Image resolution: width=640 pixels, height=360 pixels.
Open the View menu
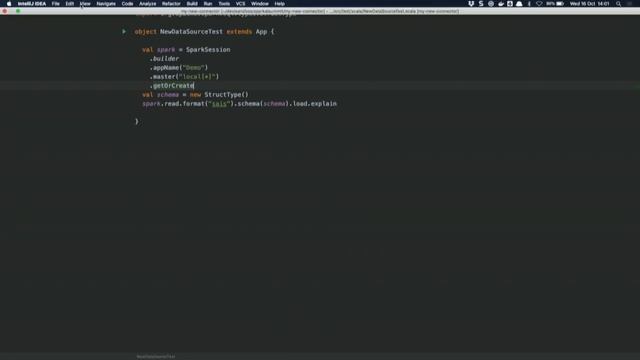coord(85,4)
